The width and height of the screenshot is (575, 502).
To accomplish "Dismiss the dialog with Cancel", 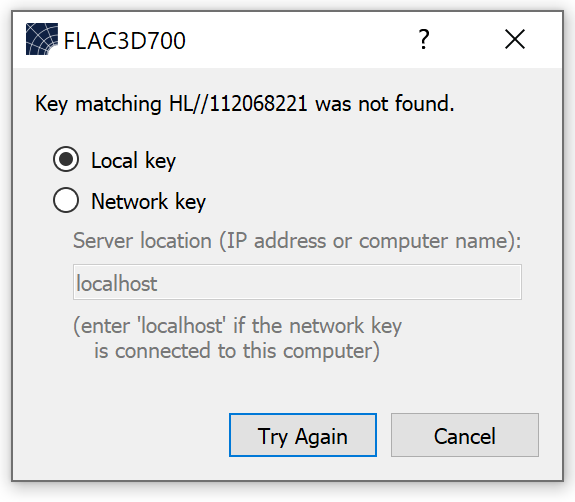I will pyautogui.click(x=465, y=435).
